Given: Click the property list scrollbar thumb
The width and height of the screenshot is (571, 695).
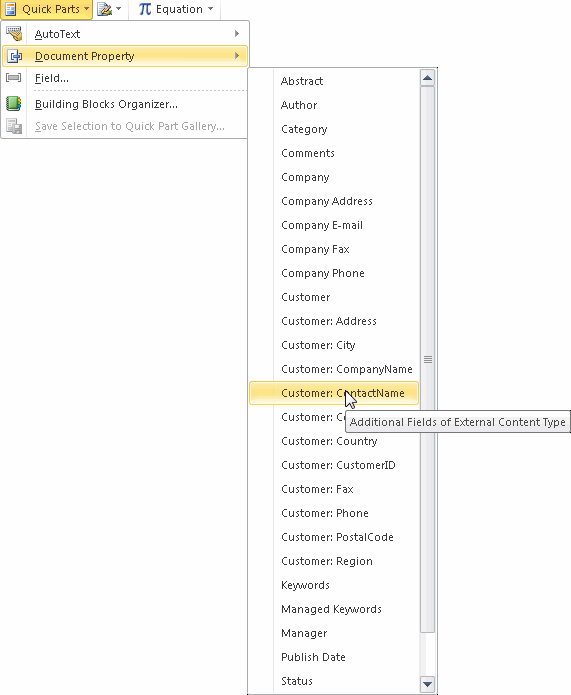Looking at the screenshot, I should click(x=427, y=359).
